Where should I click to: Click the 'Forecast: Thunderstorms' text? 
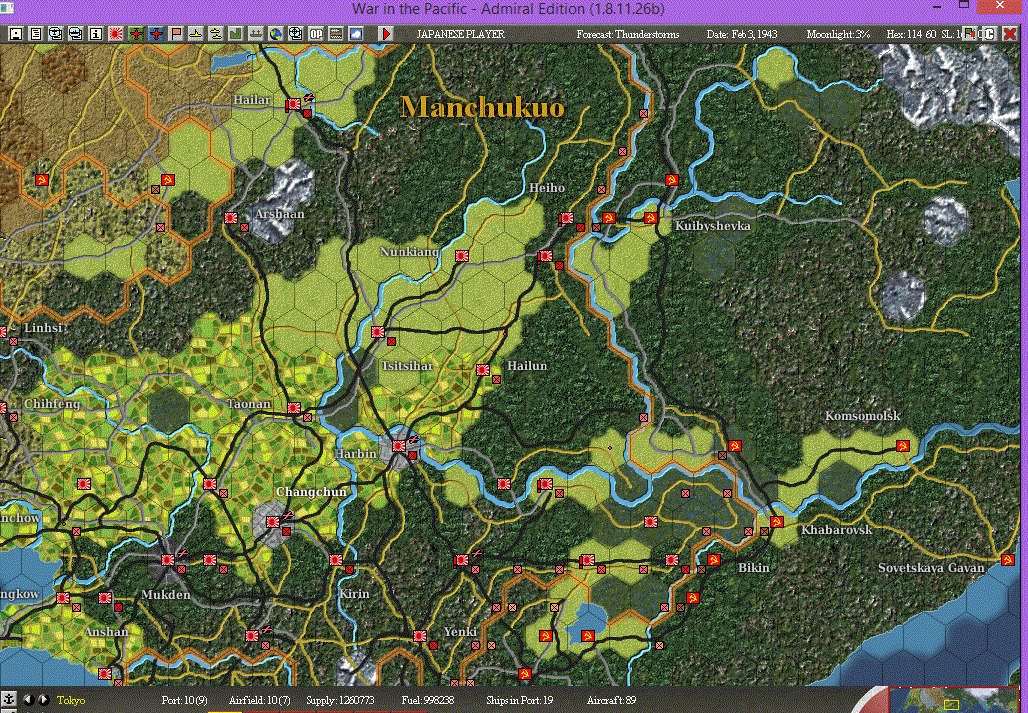pyautogui.click(x=628, y=34)
